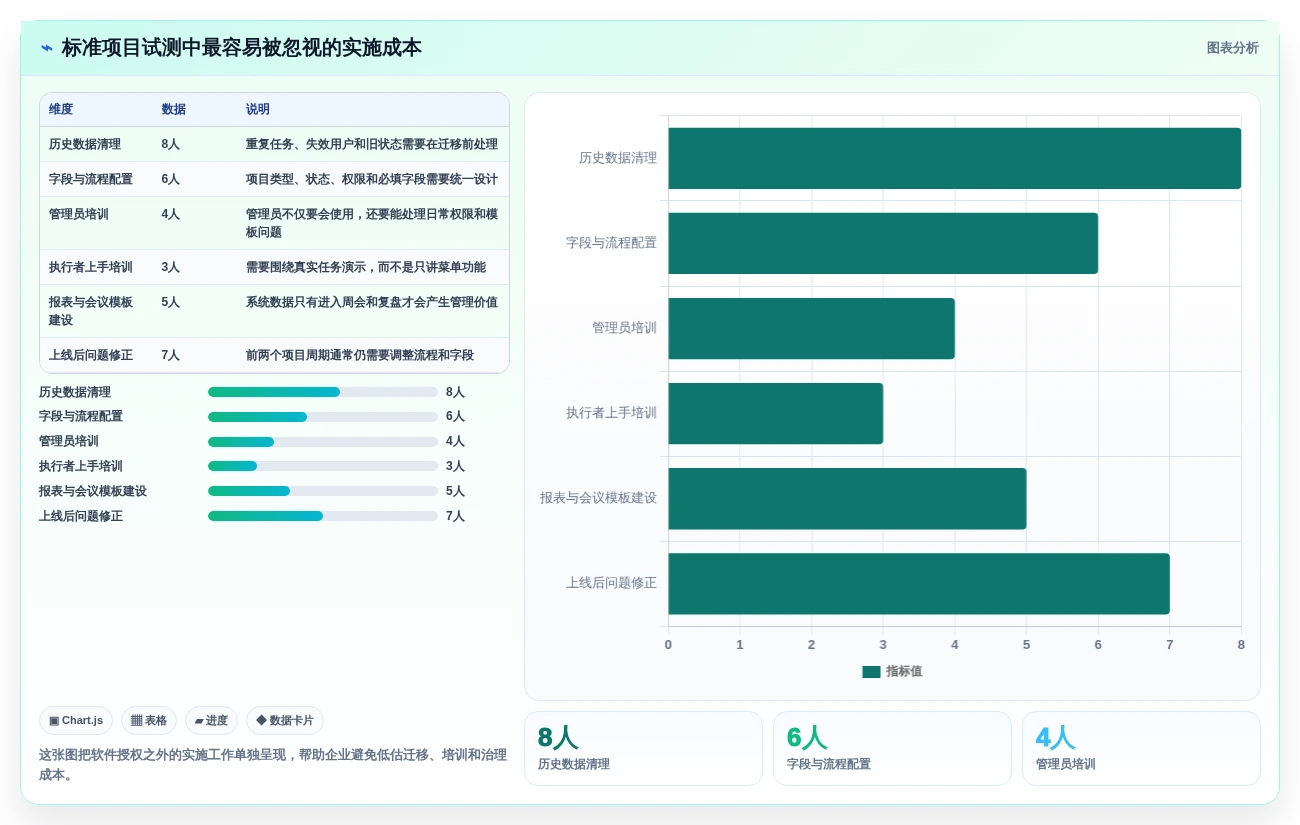Select the 数据卡片 tag chip

click(285, 720)
